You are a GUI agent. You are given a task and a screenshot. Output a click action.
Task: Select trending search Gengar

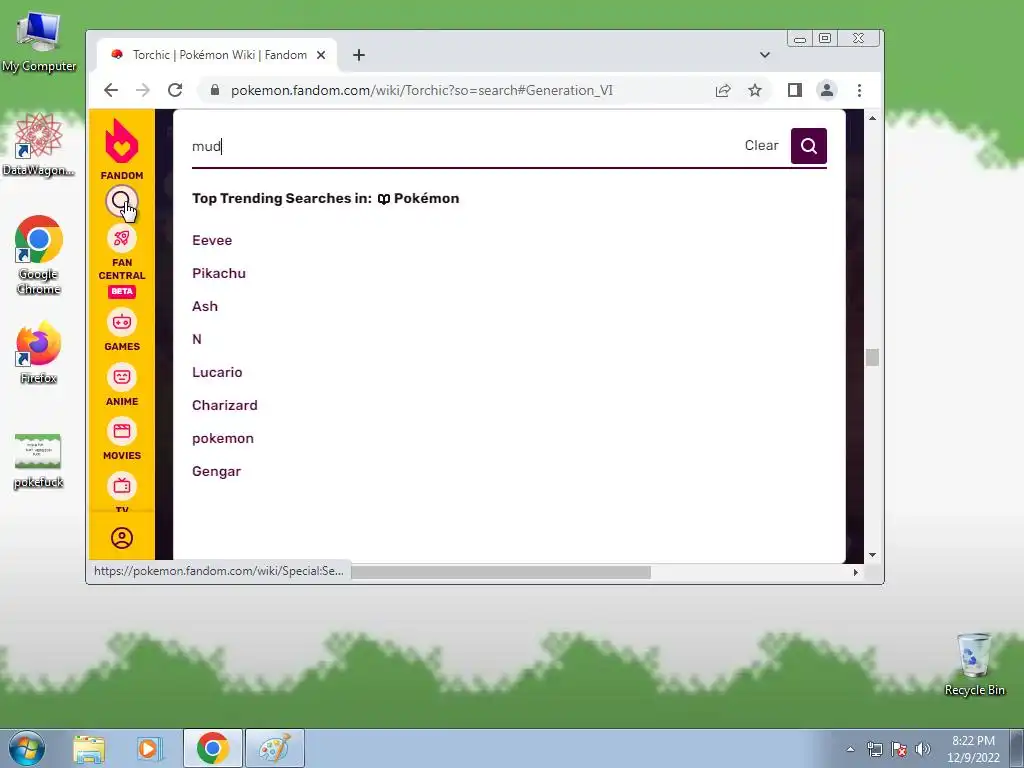[x=216, y=472]
